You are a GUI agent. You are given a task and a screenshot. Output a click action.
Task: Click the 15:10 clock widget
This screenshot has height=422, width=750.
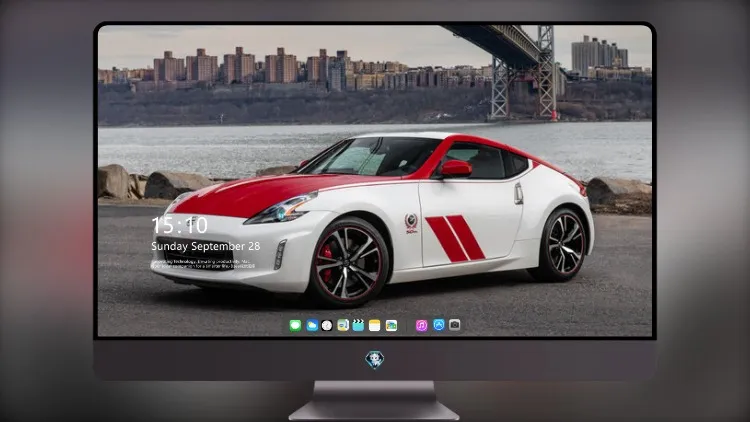click(179, 225)
